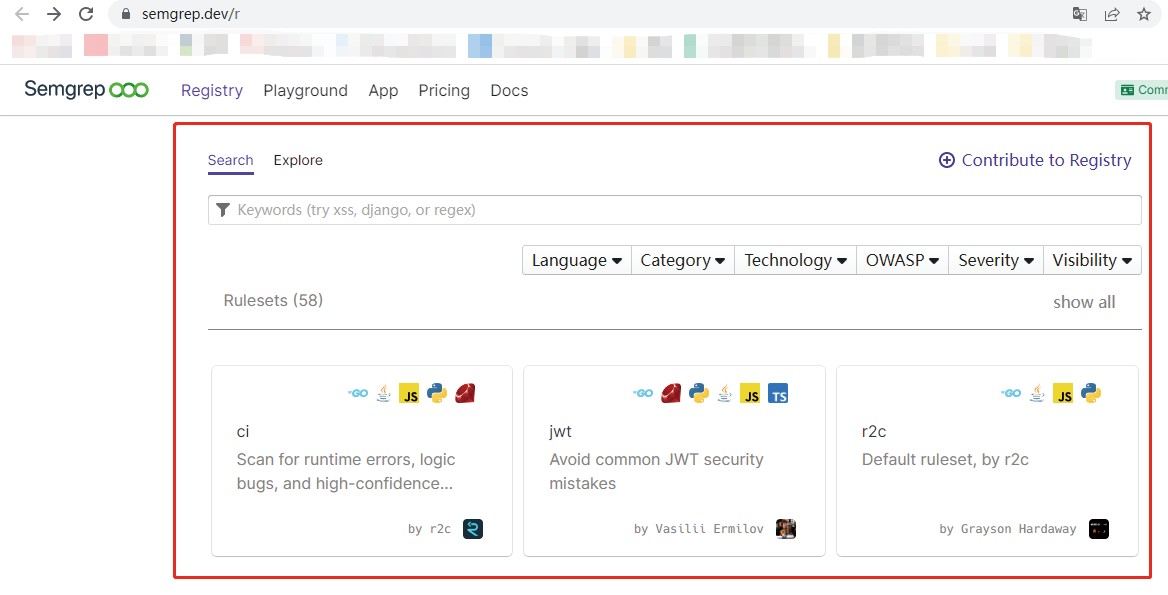Open the ci ruleset title
This screenshot has width=1168, height=595.
[x=242, y=431]
